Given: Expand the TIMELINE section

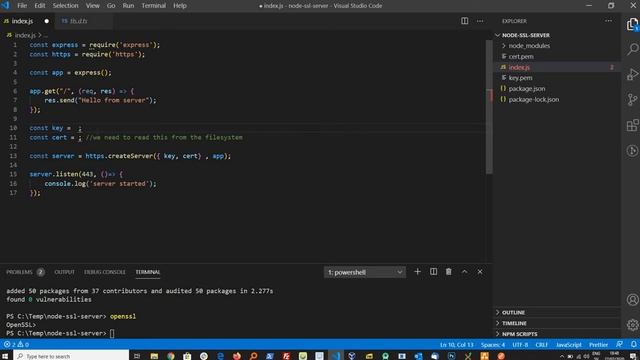Looking at the screenshot, I should [x=514, y=323].
